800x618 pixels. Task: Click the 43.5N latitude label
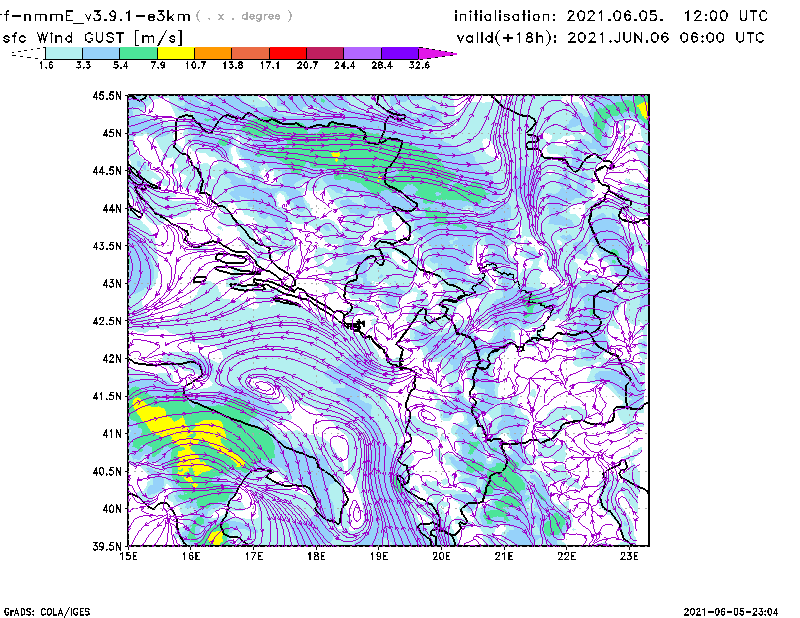[108, 246]
